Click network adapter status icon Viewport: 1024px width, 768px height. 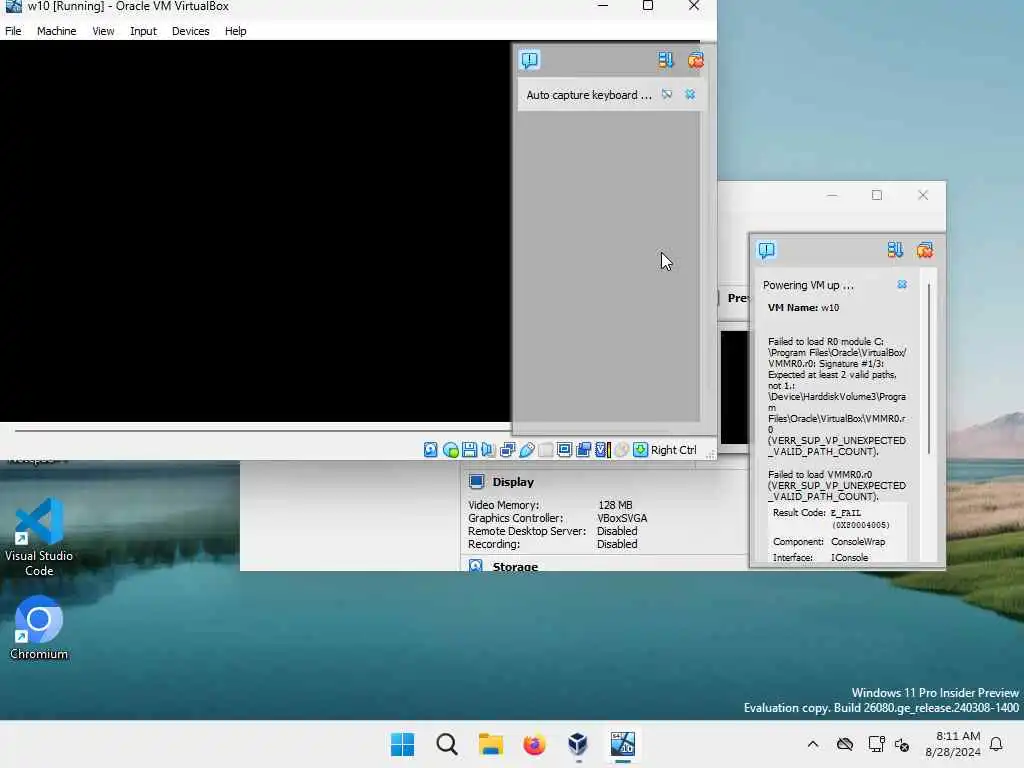tap(507, 450)
